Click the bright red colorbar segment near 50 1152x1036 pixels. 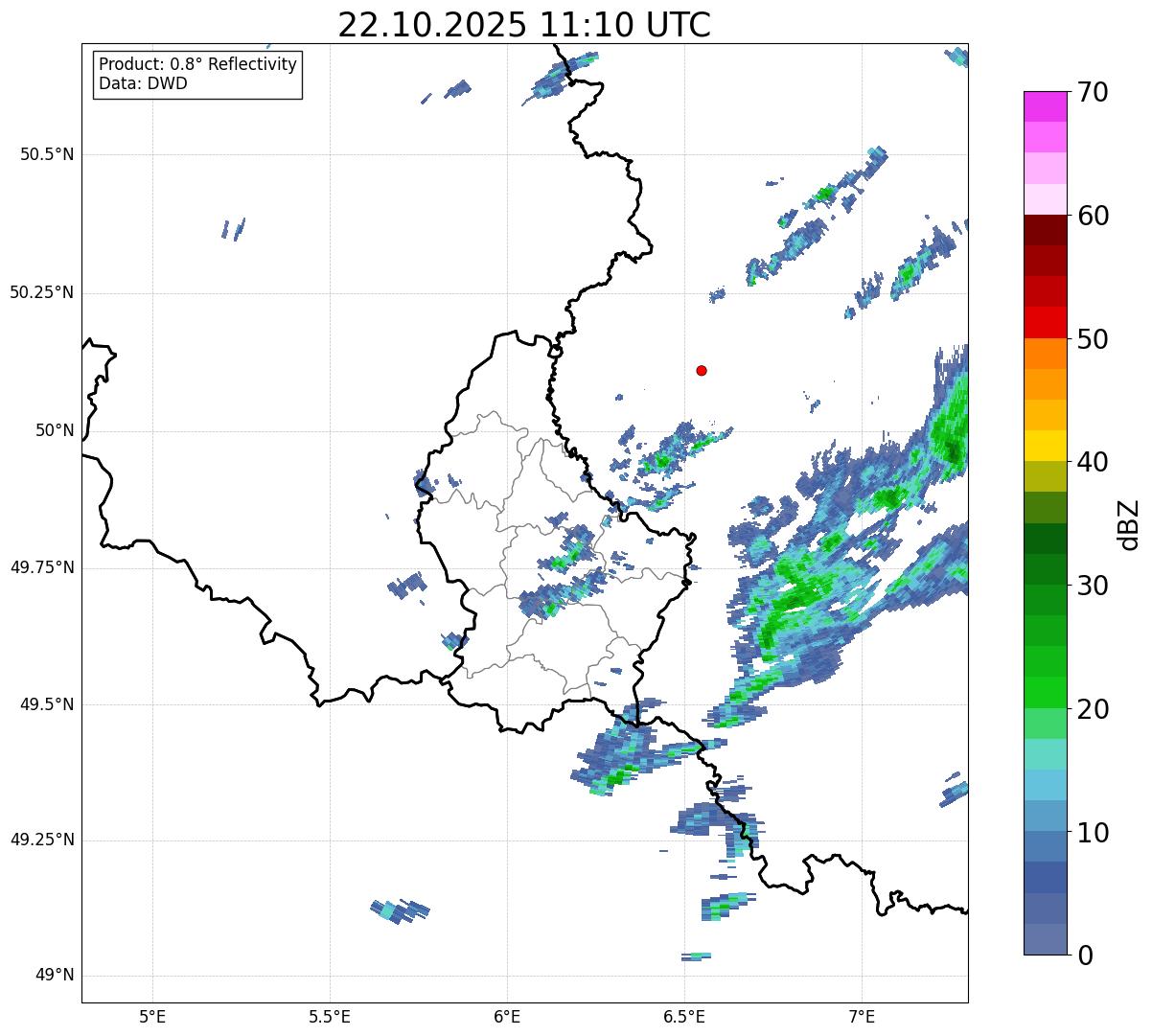pyautogui.click(x=1046, y=323)
